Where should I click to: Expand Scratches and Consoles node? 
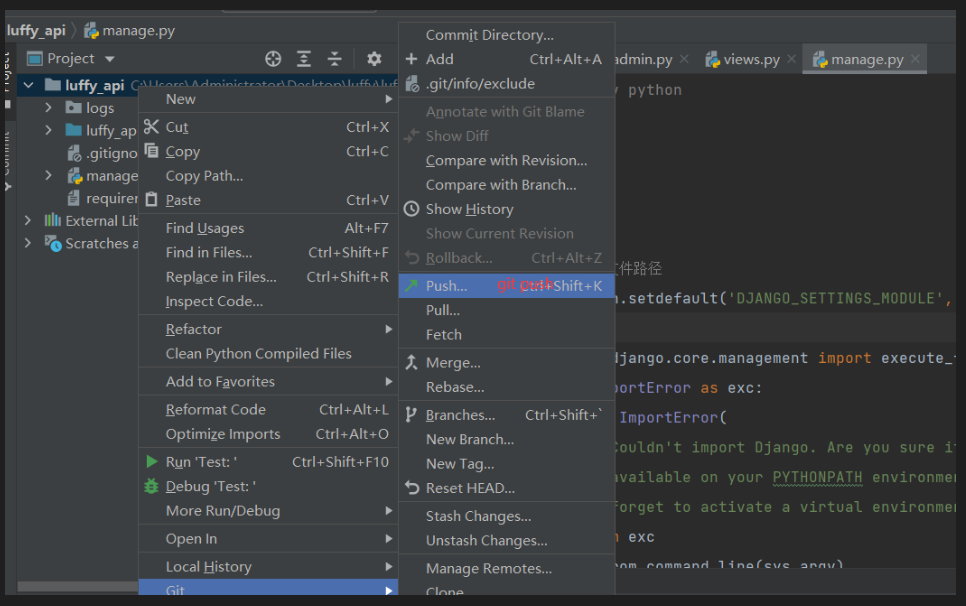click(x=28, y=243)
